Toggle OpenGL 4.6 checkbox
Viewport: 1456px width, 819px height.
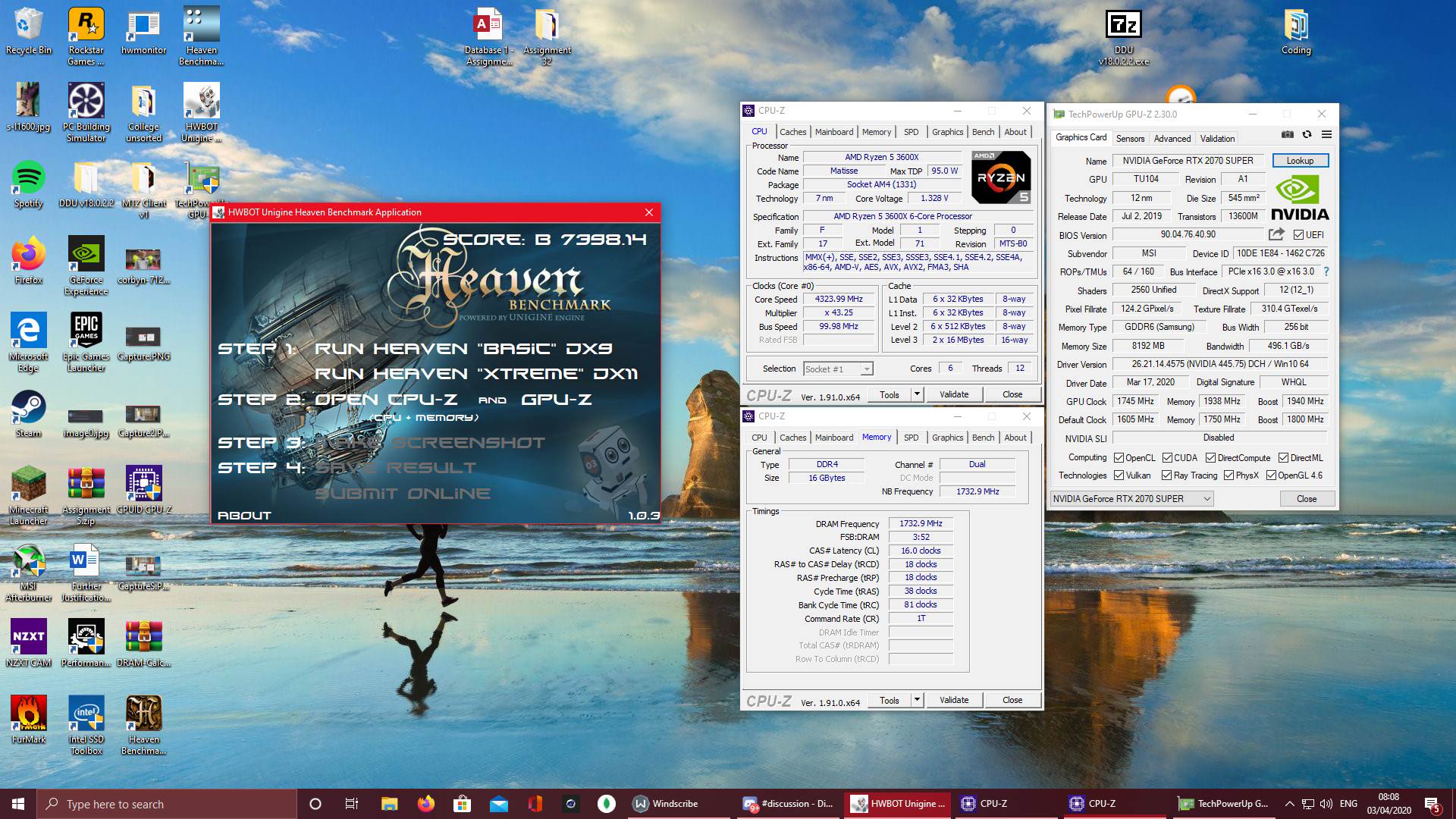click(x=1271, y=475)
